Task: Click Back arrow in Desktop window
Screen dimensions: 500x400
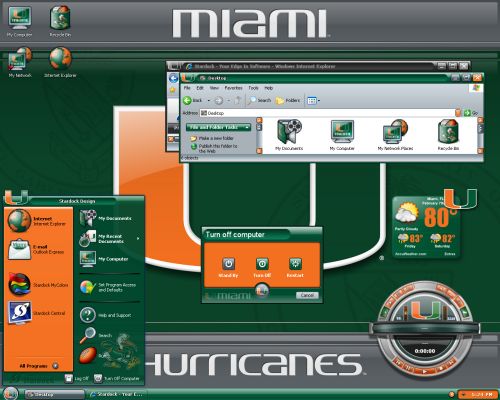Action: [x=193, y=100]
